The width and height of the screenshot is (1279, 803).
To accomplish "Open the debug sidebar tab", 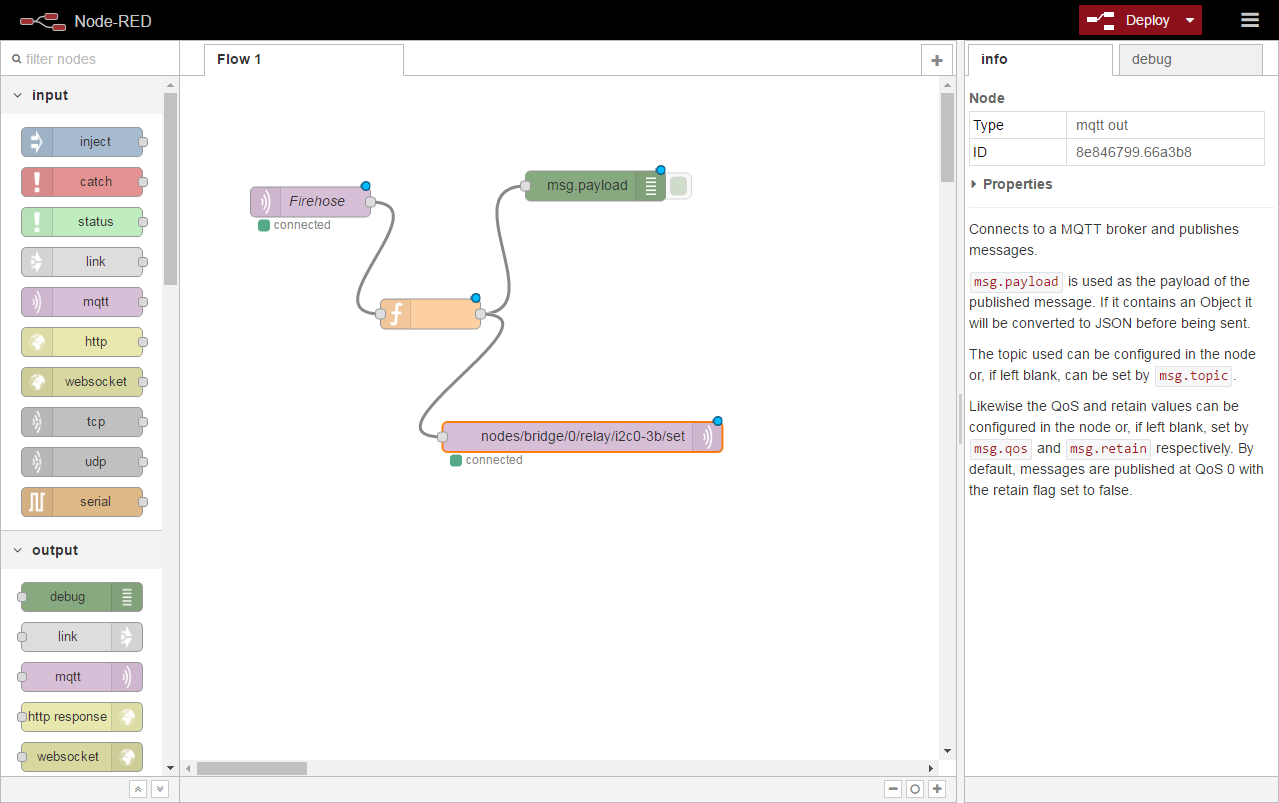I will pyautogui.click(x=1191, y=59).
